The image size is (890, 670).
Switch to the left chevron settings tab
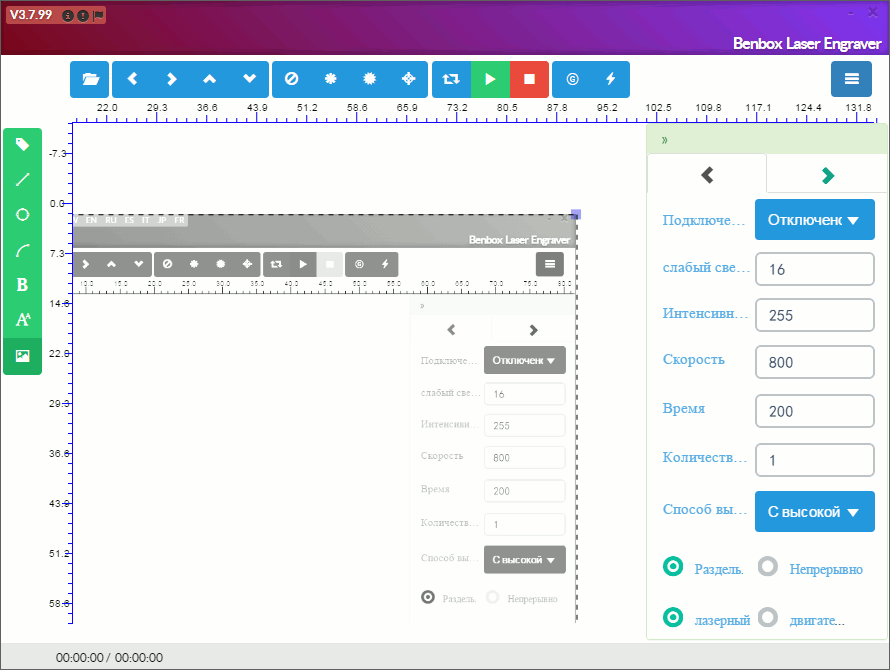[707, 175]
